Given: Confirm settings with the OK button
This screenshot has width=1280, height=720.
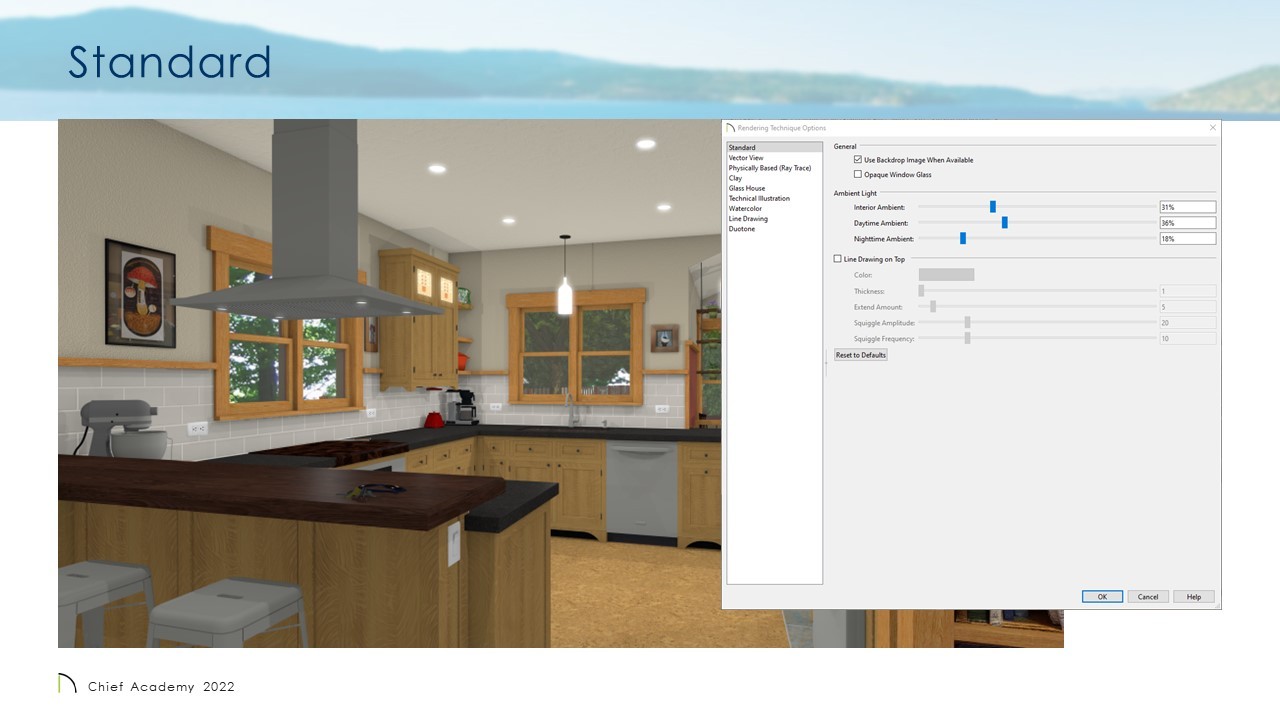Looking at the screenshot, I should [x=1102, y=597].
